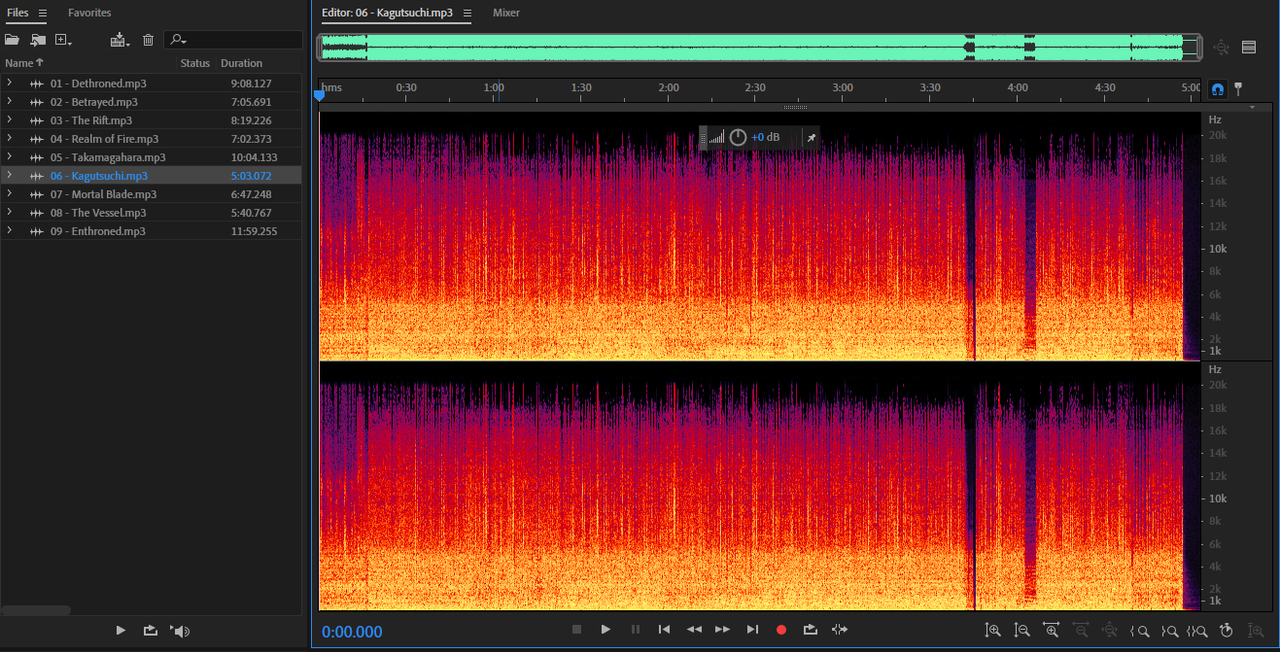Switch to the Mixer tab

point(506,13)
